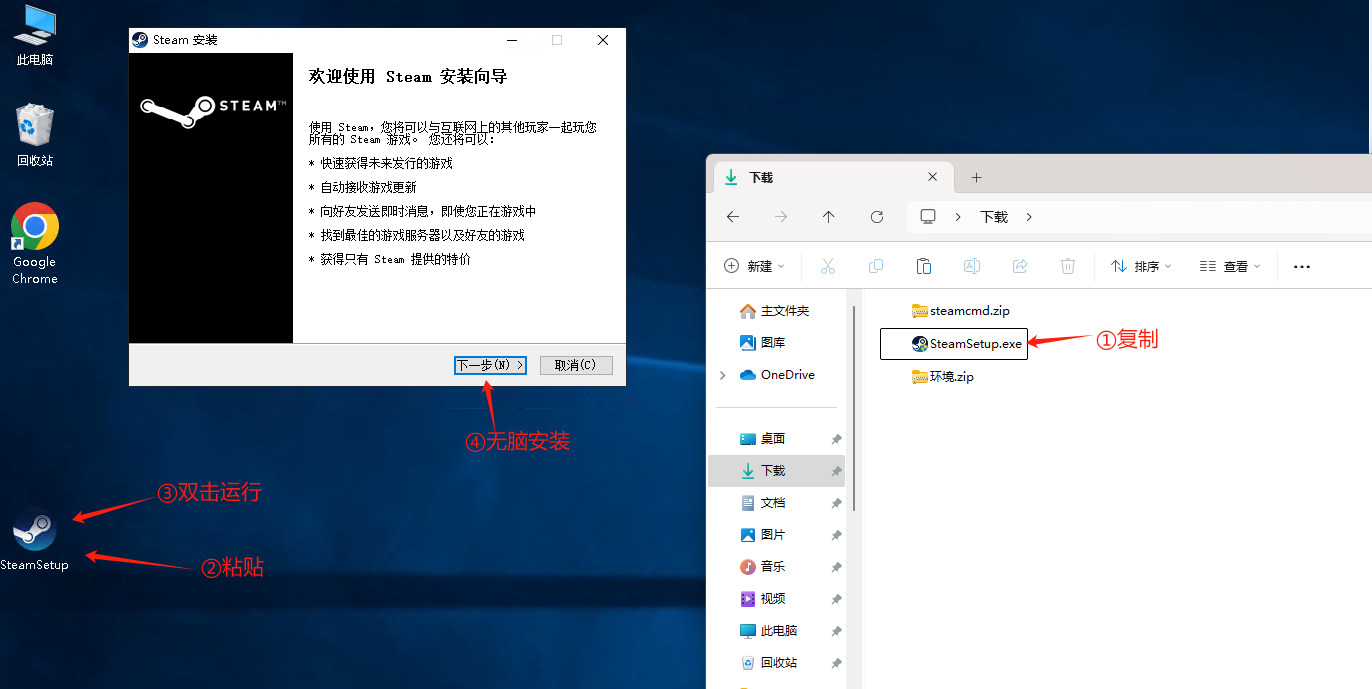Expand chevron before Downloads in address bar
Viewport: 1372px width, 689px height.
click(958, 217)
